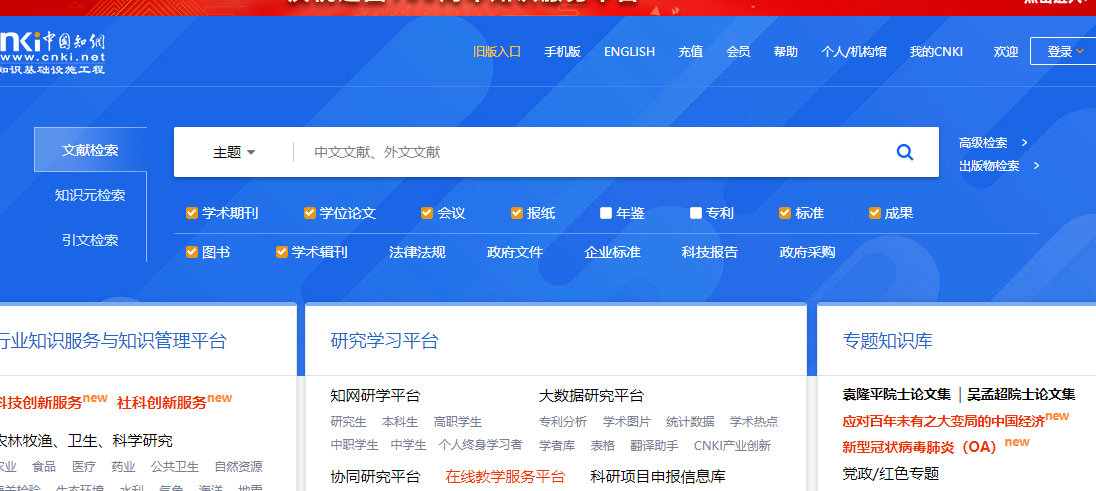Image resolution: width=1096 pixels, height=491 pixels.
Task: Click 翻译助手 link
Action: coord(654,445)
